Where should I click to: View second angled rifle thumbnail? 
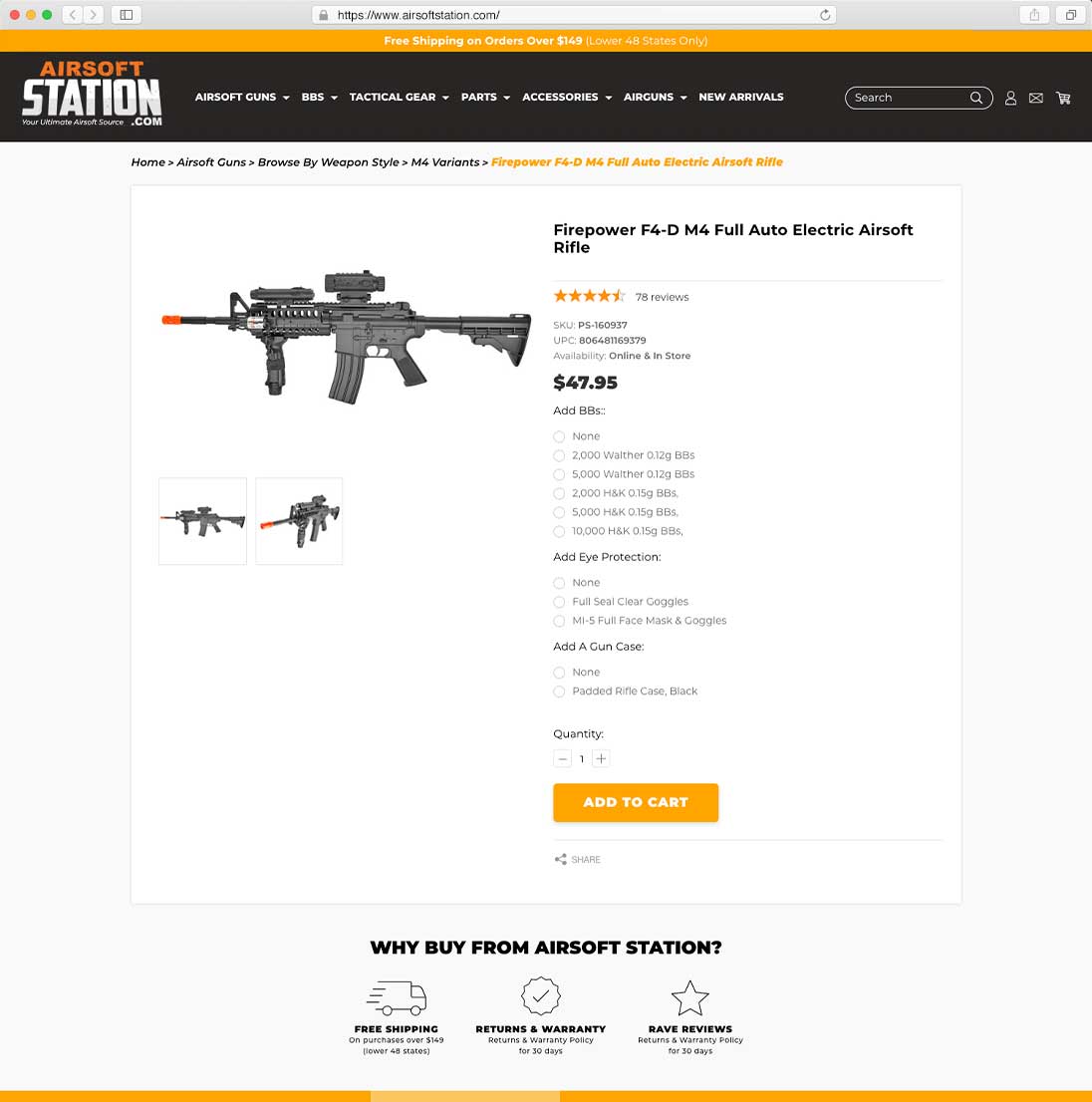pos(299,521)
